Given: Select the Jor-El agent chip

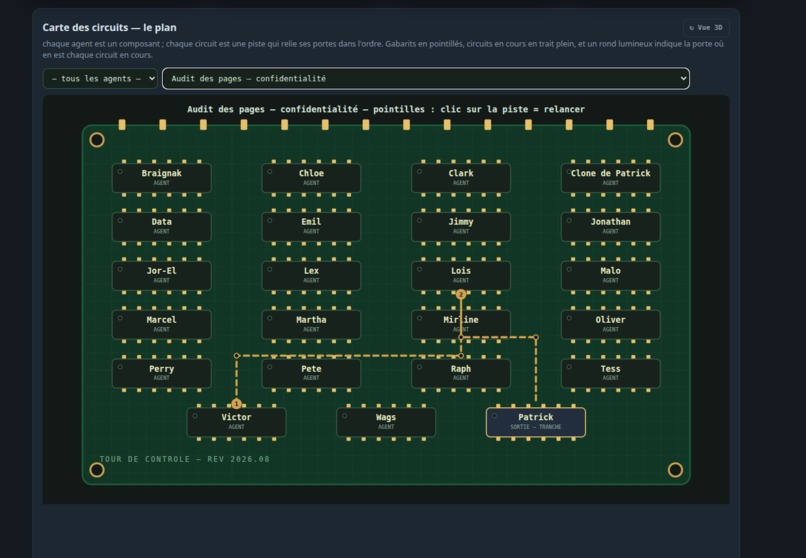Looking at the screenshot, I should pyautogui.click(x=161, y=275).
